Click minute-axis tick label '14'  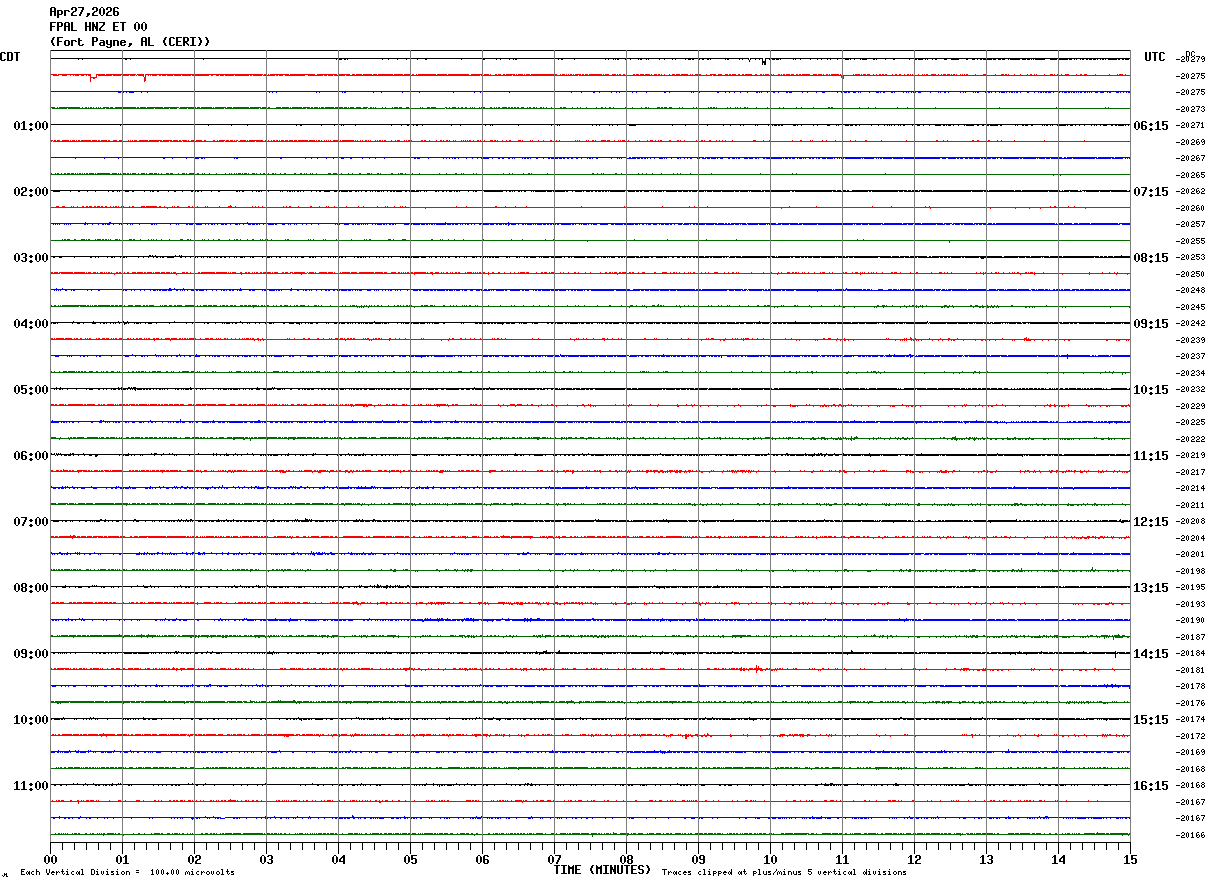pyautogui.click(x=1058, y=859)
